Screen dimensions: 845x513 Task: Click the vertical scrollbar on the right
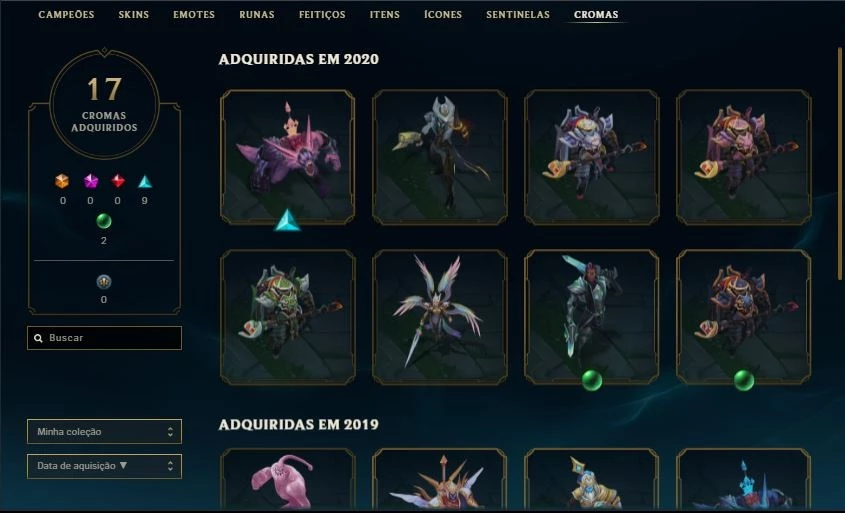click(840, 163)
